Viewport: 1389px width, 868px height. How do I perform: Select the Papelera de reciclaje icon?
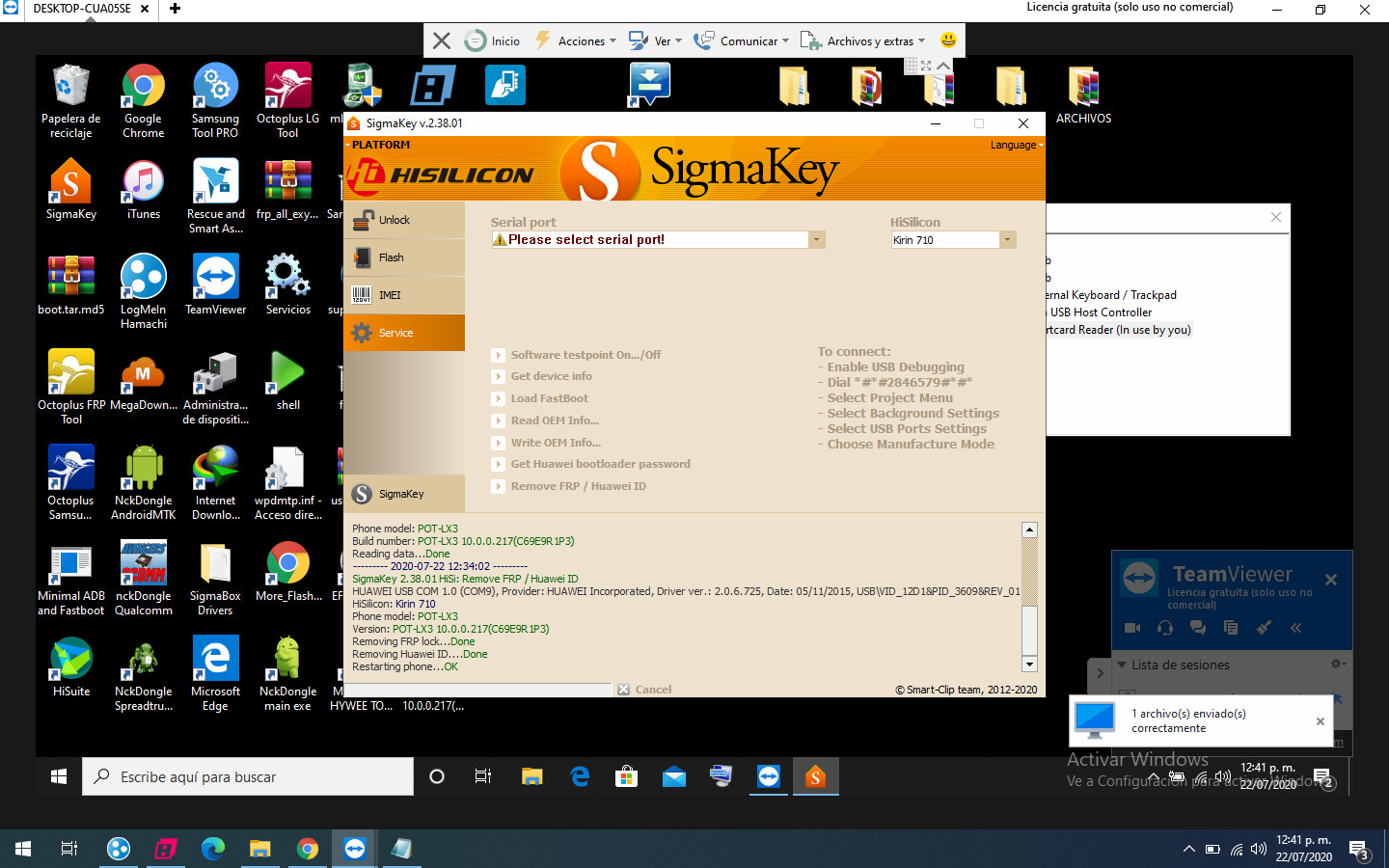point(71,101)
